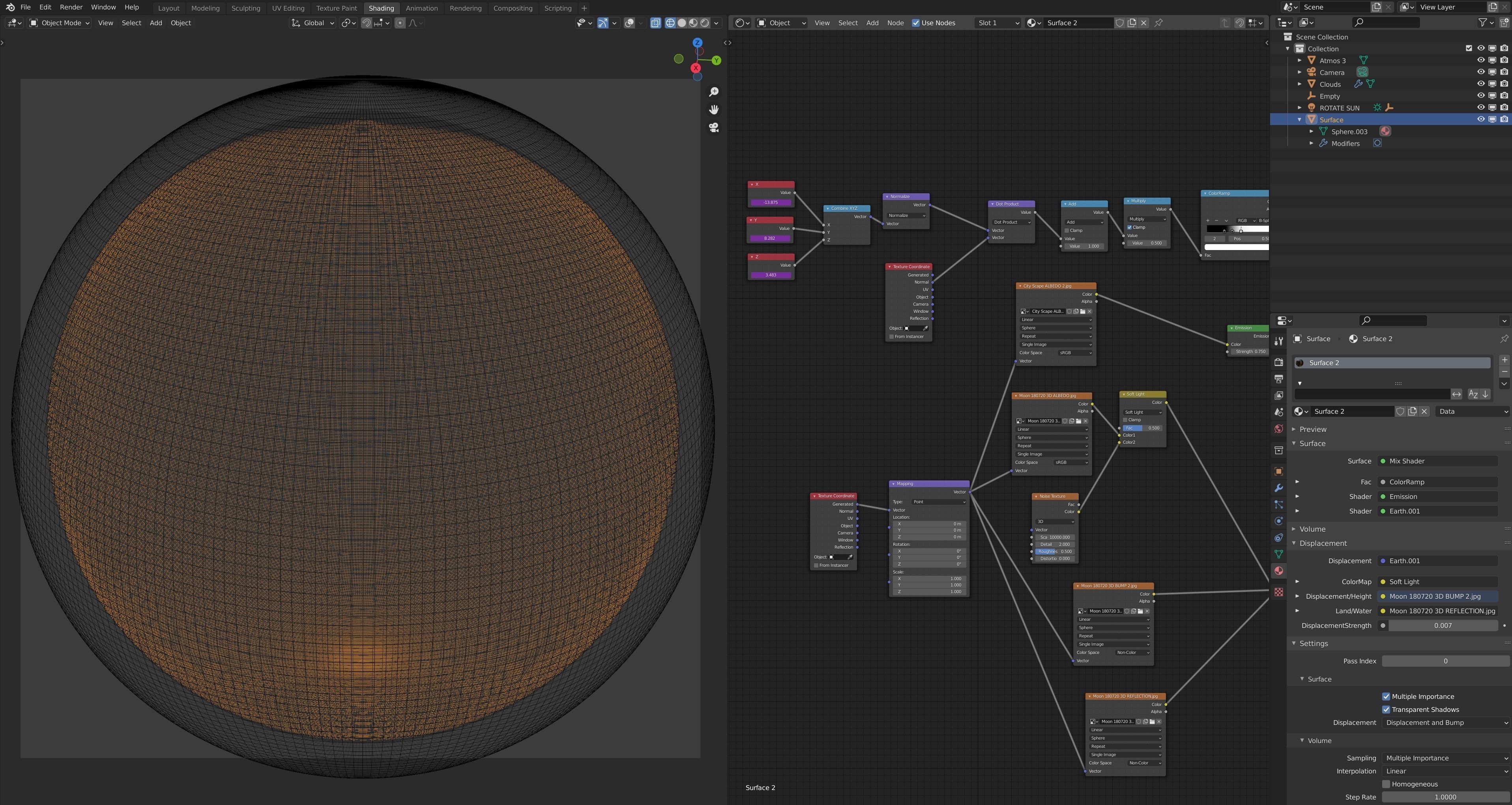Click the pin icon in node editor header
1512x805 pixels.
click(x=1158, y=23)
